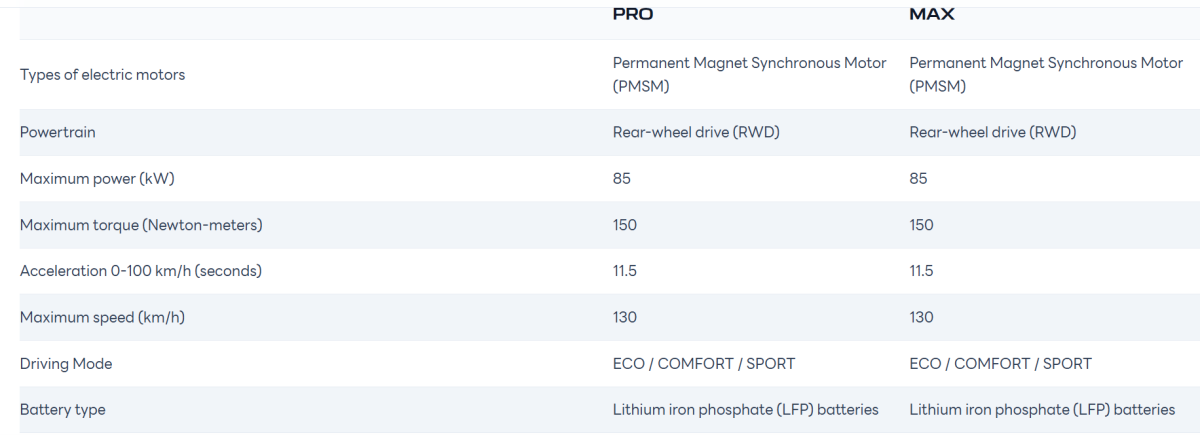
Task: Select the "Types of electric motors" row label
Action: (102, 75)
